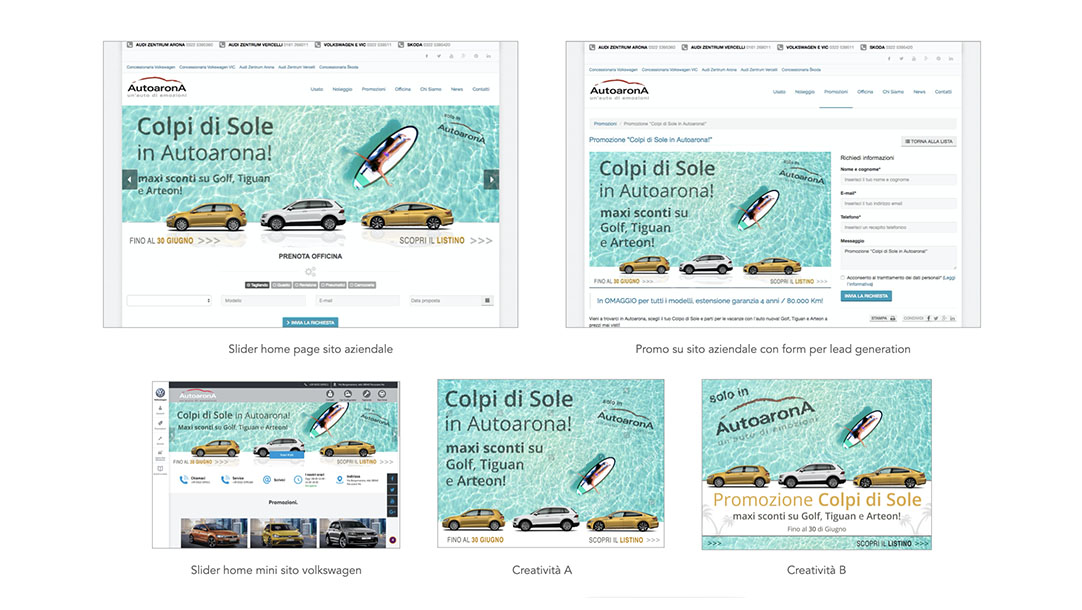
Task: Click Facebook icon in home page screenshot header
Action: [426, 56]
